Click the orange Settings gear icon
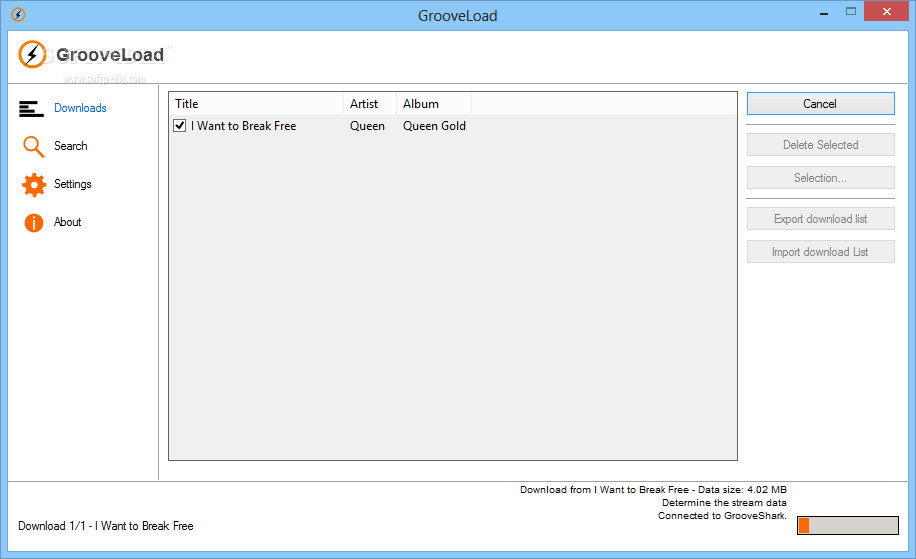The width and height of the screenshot is (916, 559). click(34, 185)
